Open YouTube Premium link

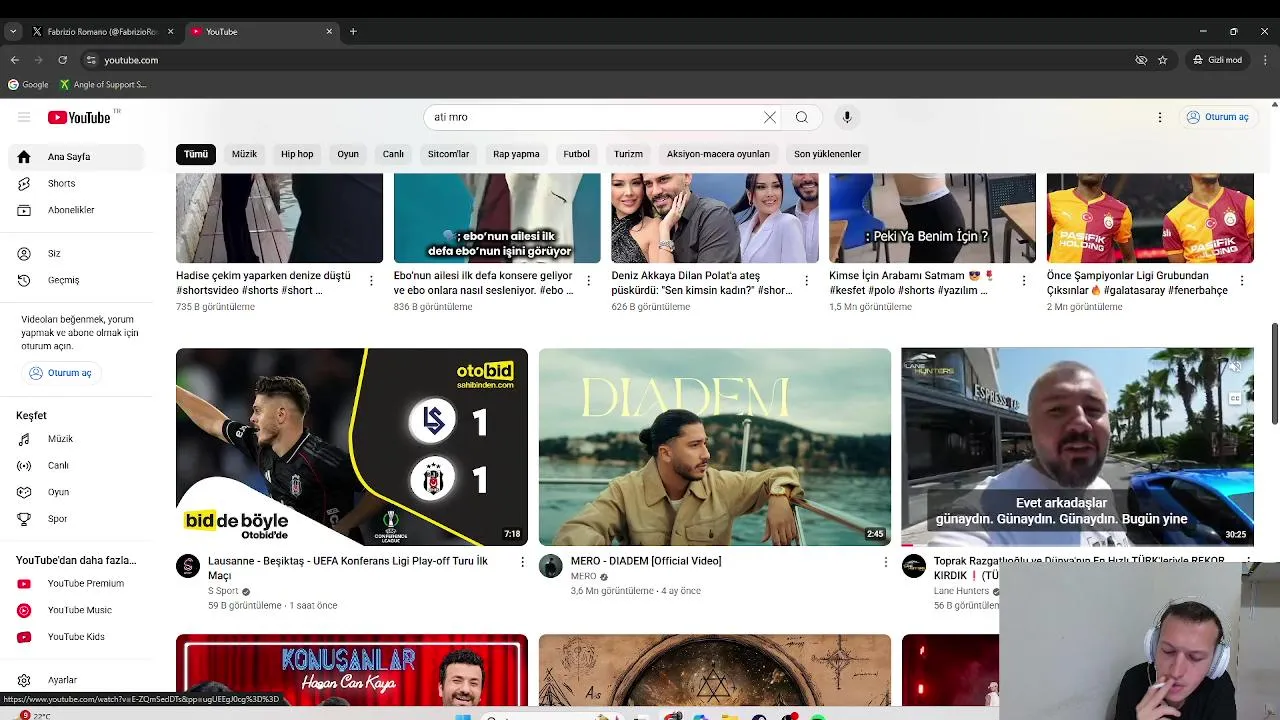(78, 583)
